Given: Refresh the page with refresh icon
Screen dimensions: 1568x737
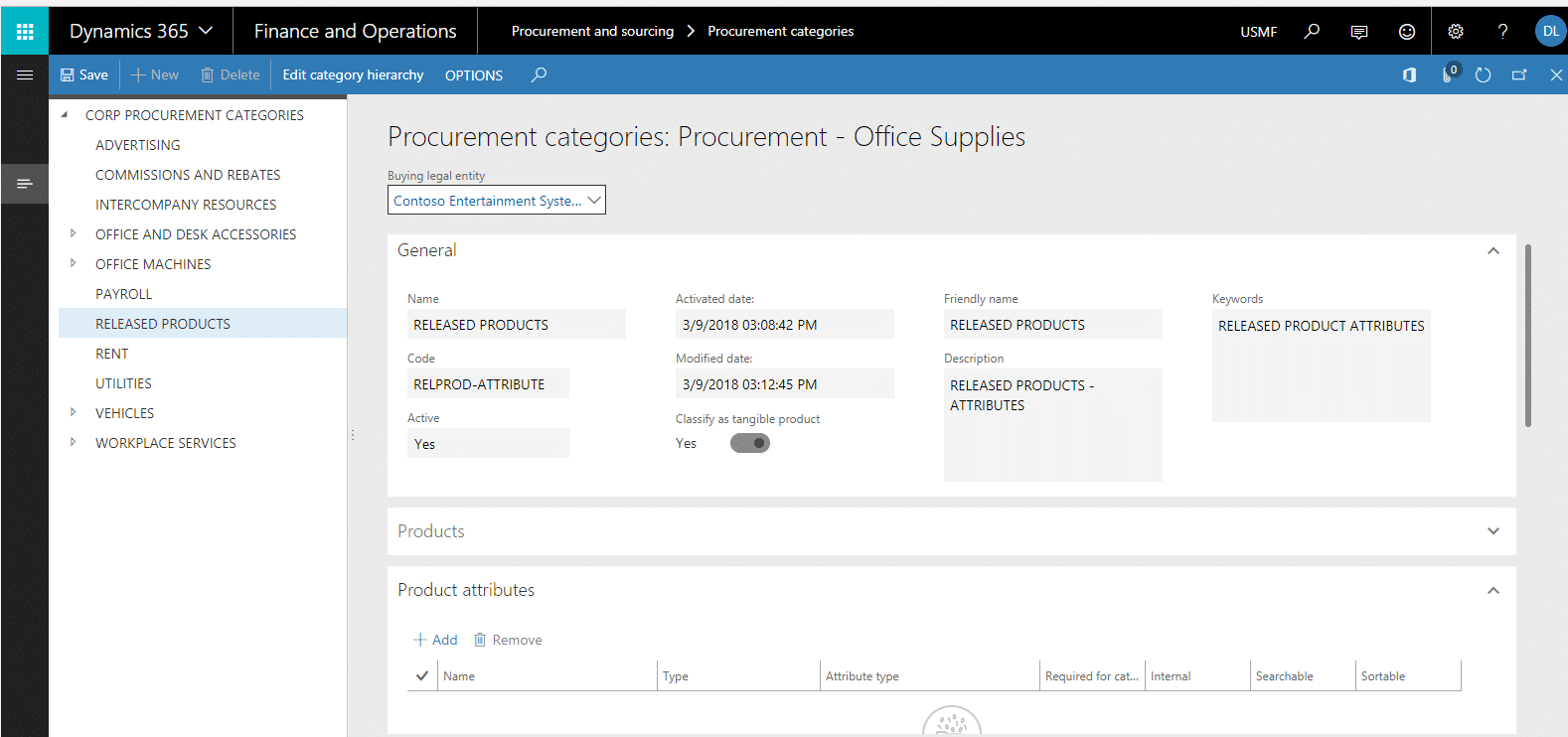Looking at the screenshot, I should [1484, 74].
